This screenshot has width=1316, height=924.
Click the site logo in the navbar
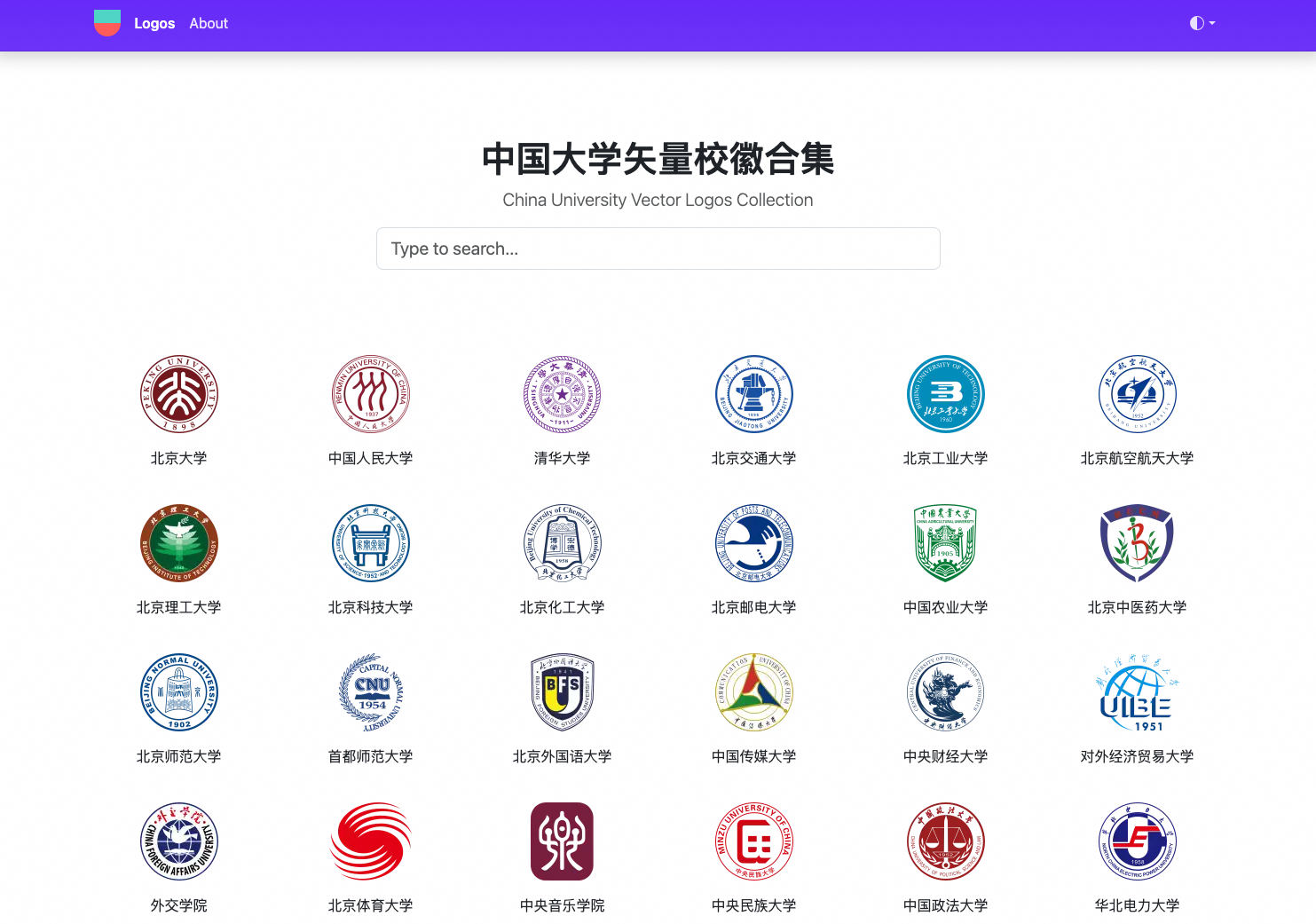pyautogui.click(x=107, y=23)
